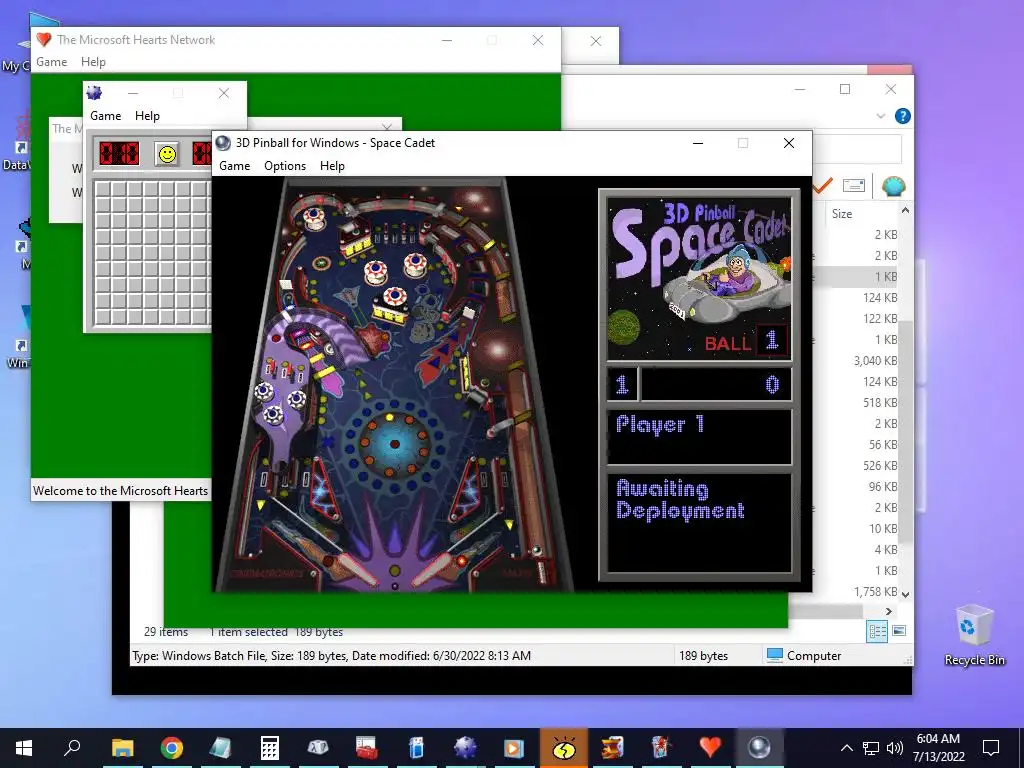
Task: Click the Minesweeper smiley face reset button
Action: point(167,154)
